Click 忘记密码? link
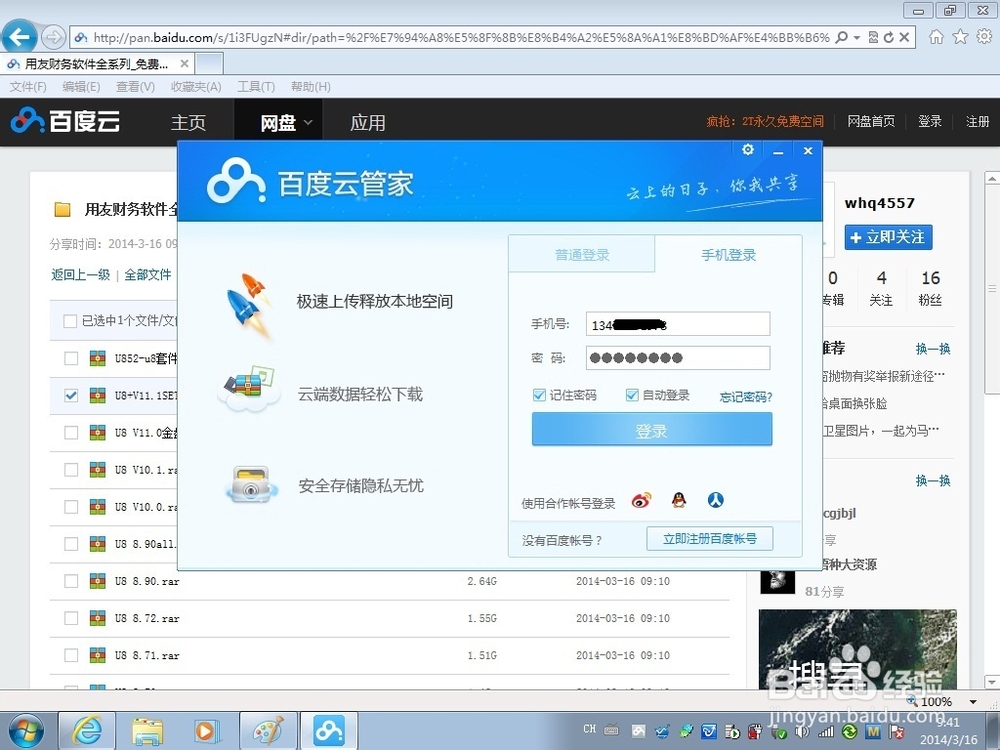This screenshot has width=1000, height=750. click(x=746, y=397)
